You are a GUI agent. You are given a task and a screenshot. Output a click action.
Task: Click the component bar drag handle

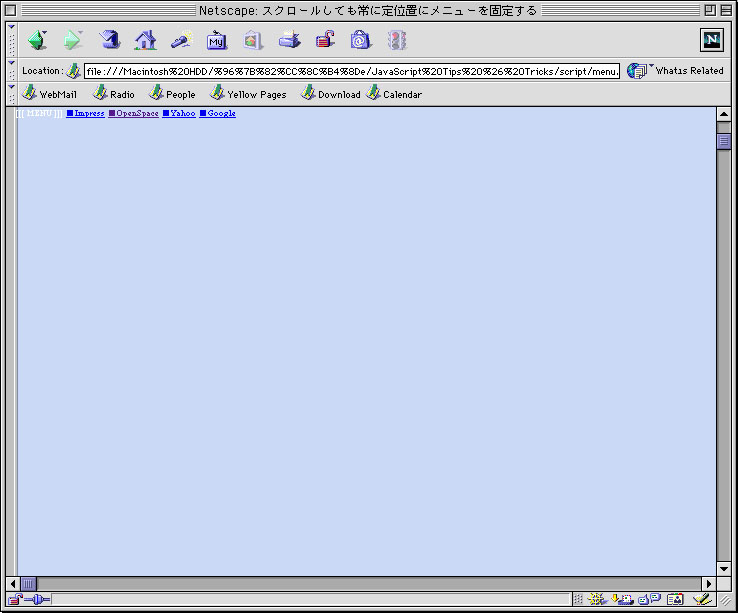tap(578, 599)
